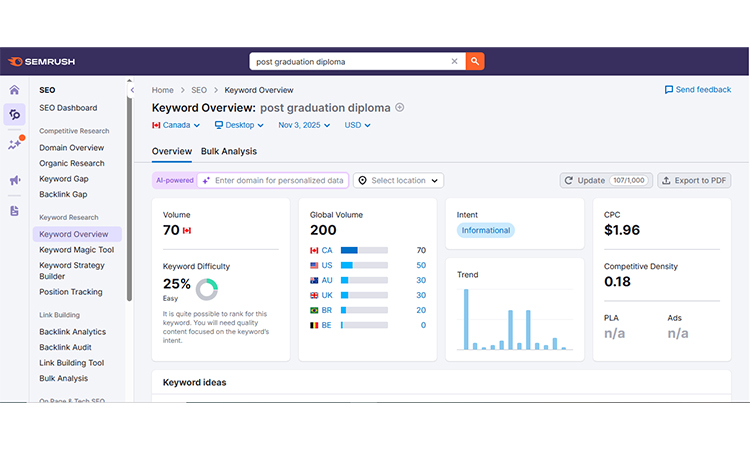Image resolution: width=750 pixels, height=450 pixels.
Task: Open the Home icon in left rail
Action: (14, 90)
